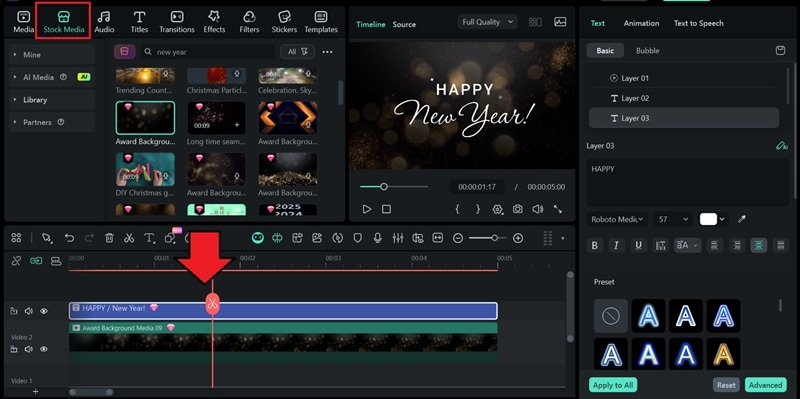Image resolution: width=800 pixels, height=399 pixels.
Task: Expand the AI Media category
Action: (52, 77)
